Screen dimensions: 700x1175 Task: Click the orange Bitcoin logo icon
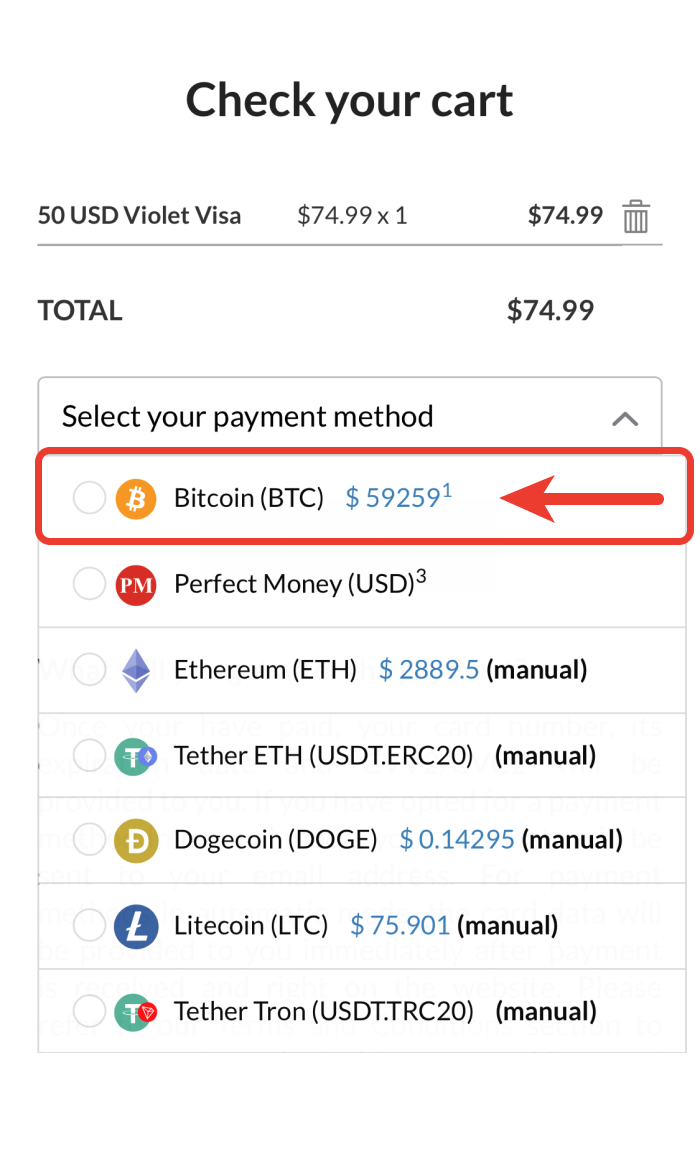(x=136, y=498)
